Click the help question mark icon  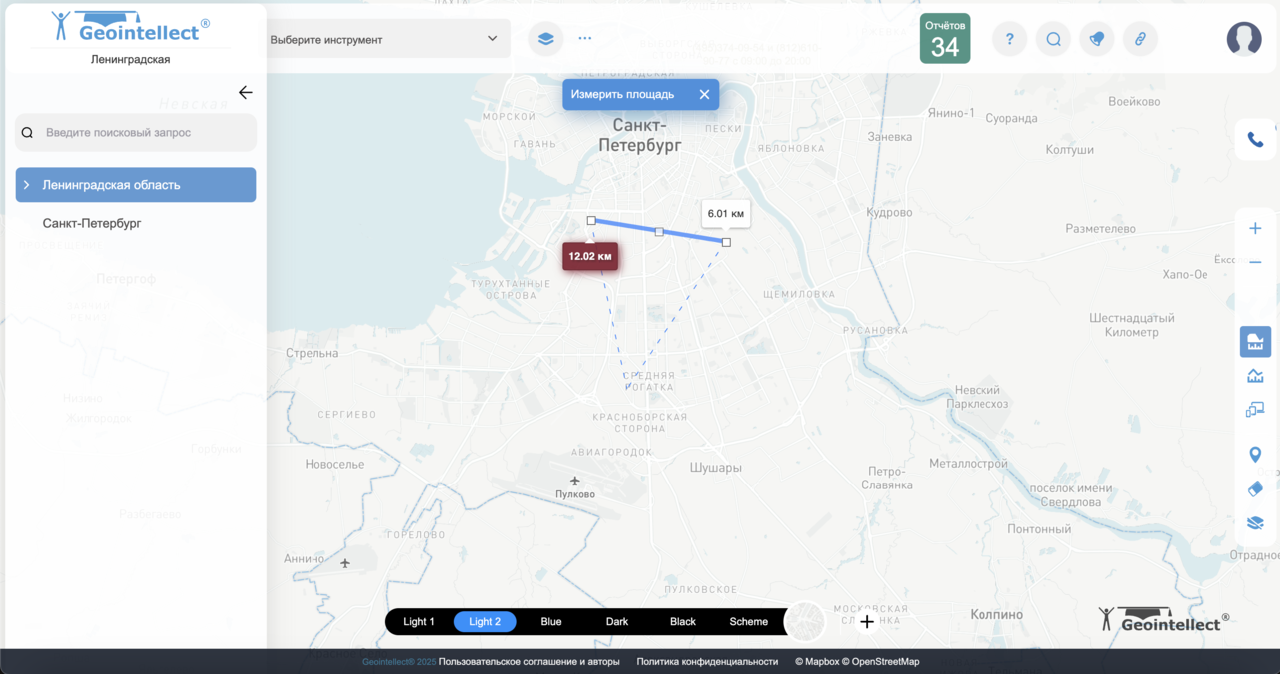click(x=1009, y=39)
